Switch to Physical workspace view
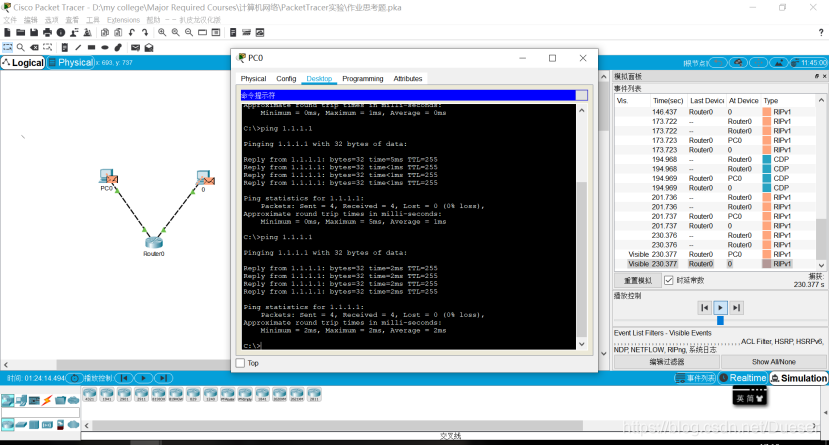The height and width of the screenshot is (446, 830). pos(70,62)
